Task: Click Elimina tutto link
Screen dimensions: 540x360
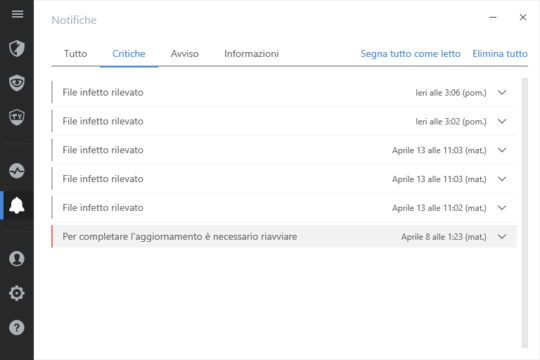Action: tap(500, 54)
